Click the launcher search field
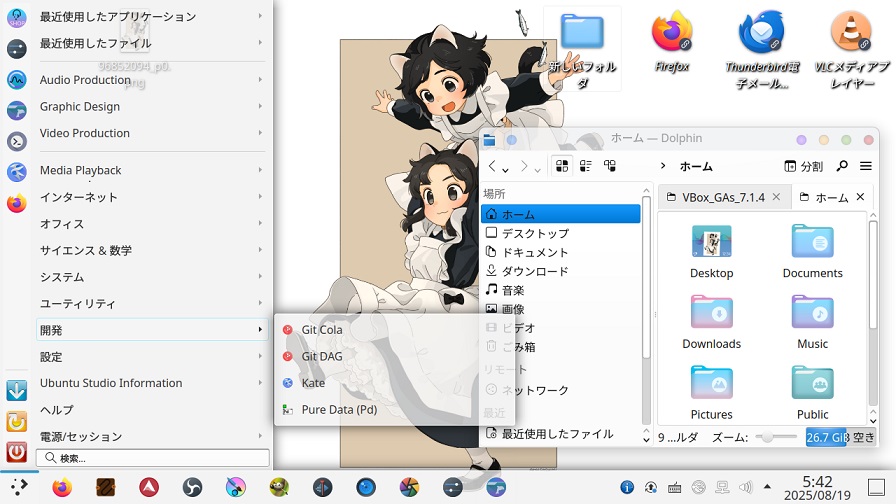 (153, 458)
